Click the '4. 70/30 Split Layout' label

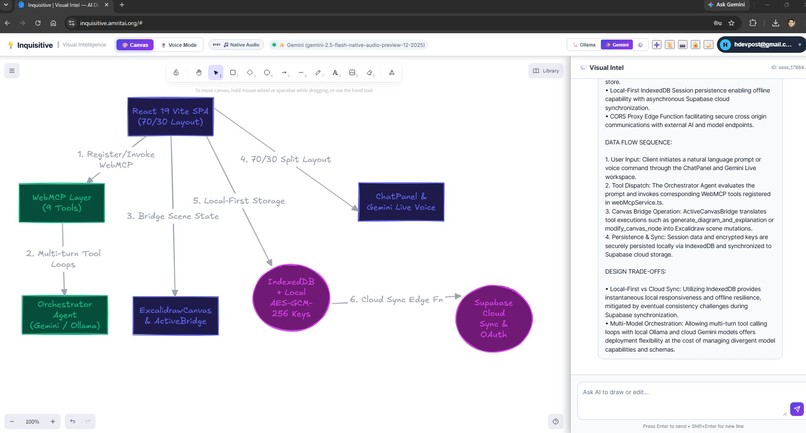286,159
